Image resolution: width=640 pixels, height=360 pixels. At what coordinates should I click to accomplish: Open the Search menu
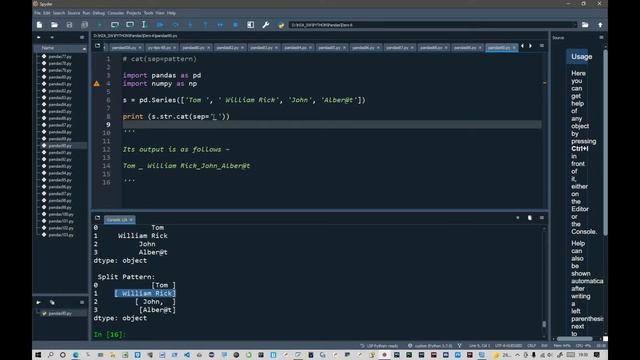59,13
